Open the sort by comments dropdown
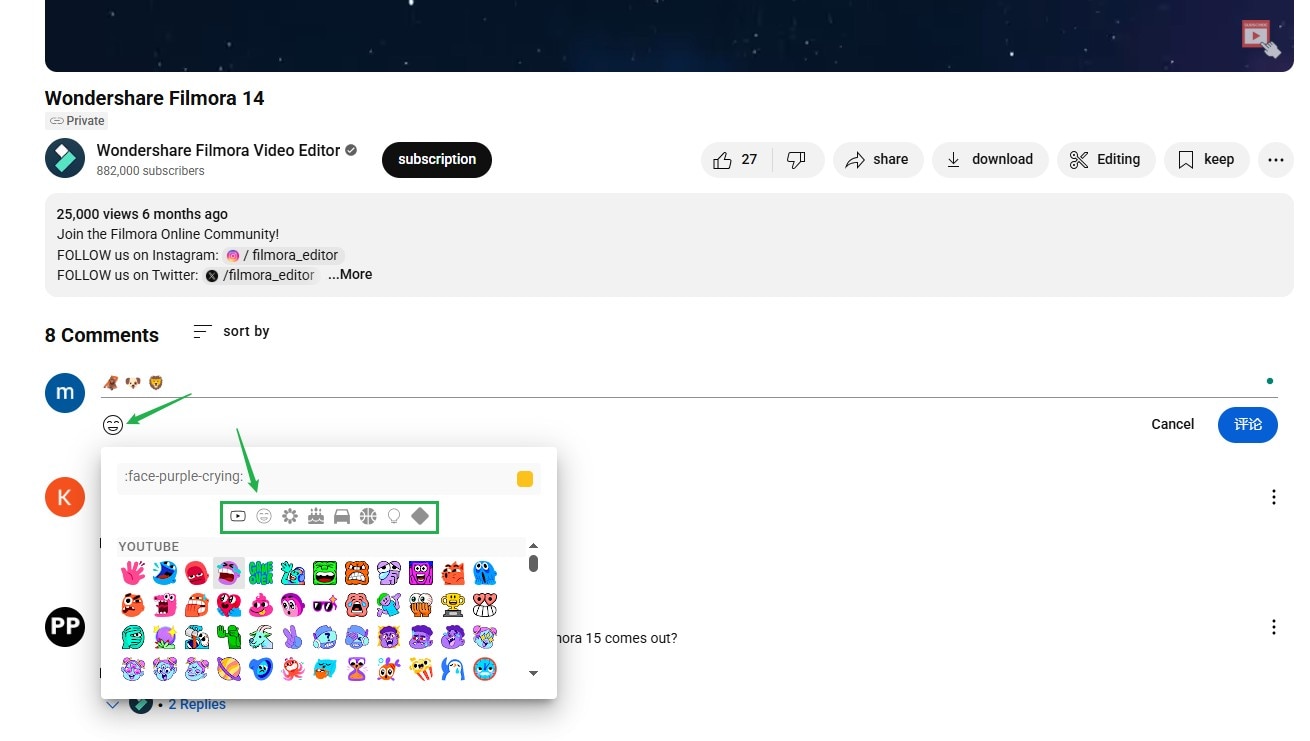This screenshot has width=1310, height=741. 231,331
